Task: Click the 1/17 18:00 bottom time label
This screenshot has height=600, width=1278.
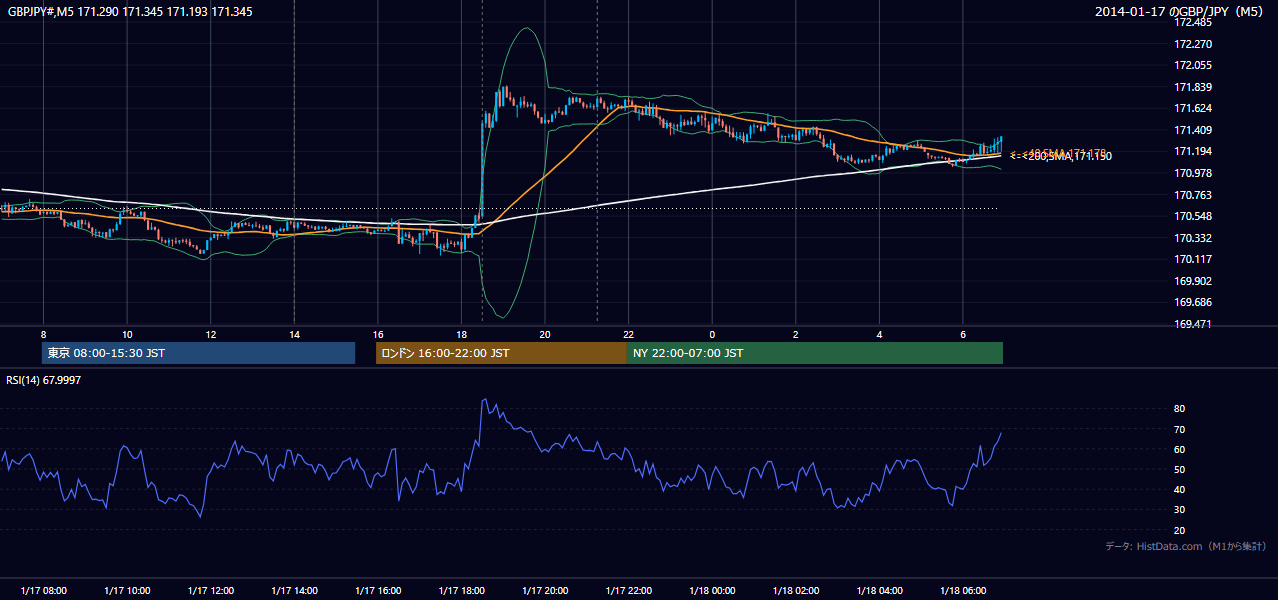Action: 461,590
